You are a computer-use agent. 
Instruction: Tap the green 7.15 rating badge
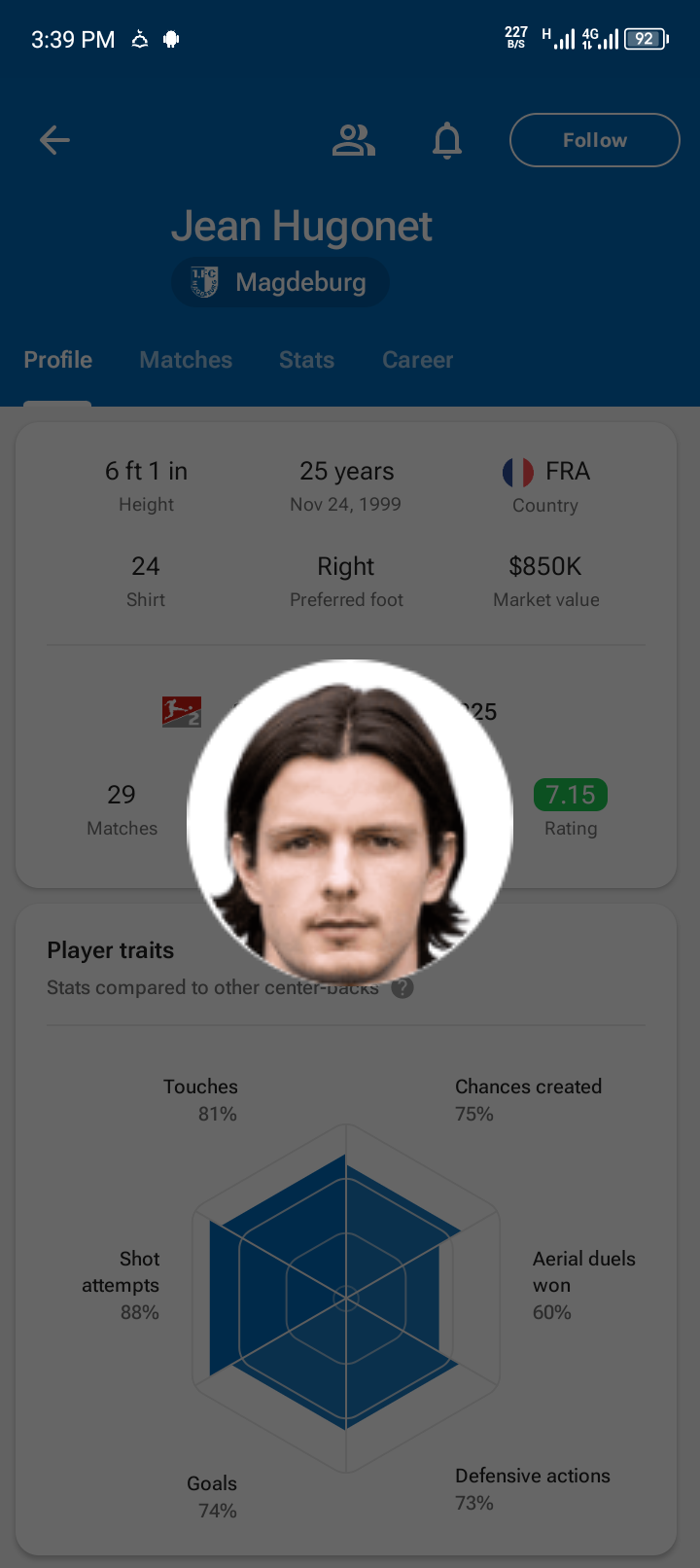(571, 795)
